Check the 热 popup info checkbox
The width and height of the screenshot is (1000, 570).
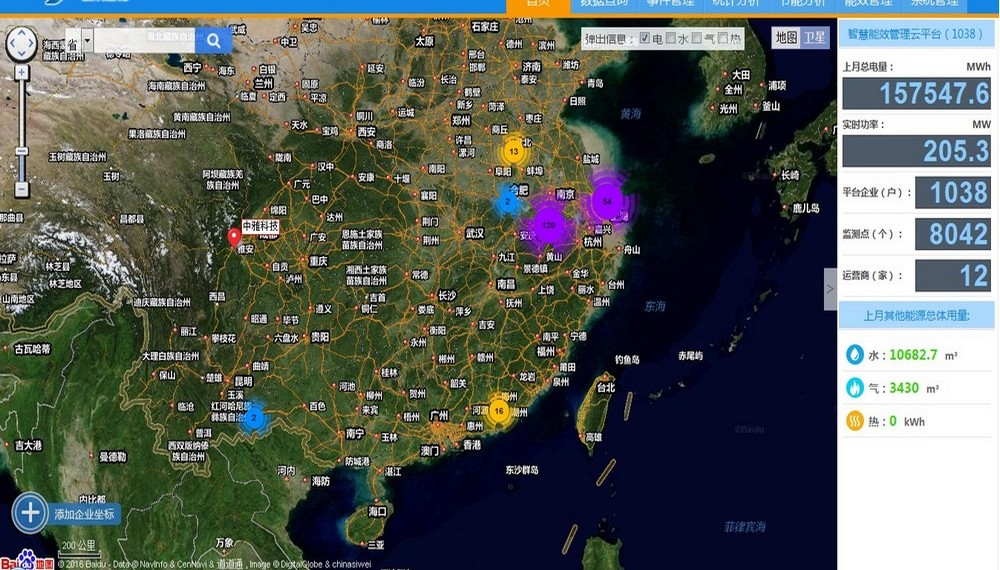pyautogui.click(x=723, y=39)
